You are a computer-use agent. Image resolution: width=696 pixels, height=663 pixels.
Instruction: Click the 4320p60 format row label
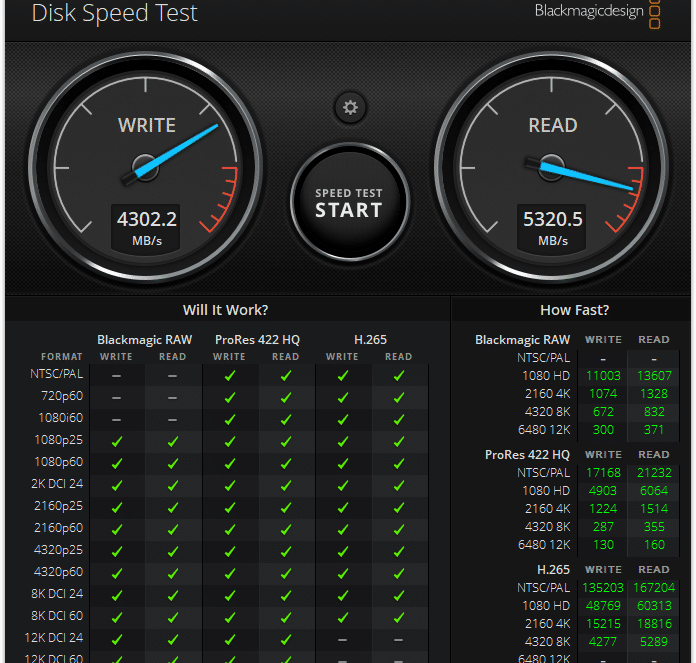tap(59, 572)
